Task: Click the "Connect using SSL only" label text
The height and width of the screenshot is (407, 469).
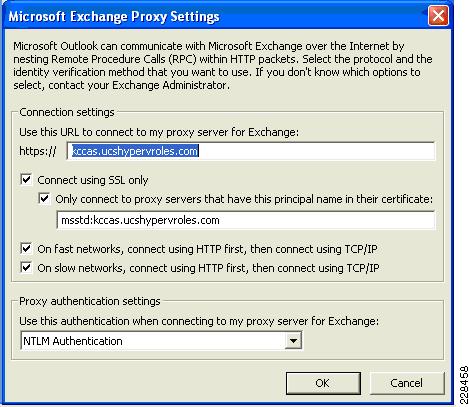Action: point(93,180)
